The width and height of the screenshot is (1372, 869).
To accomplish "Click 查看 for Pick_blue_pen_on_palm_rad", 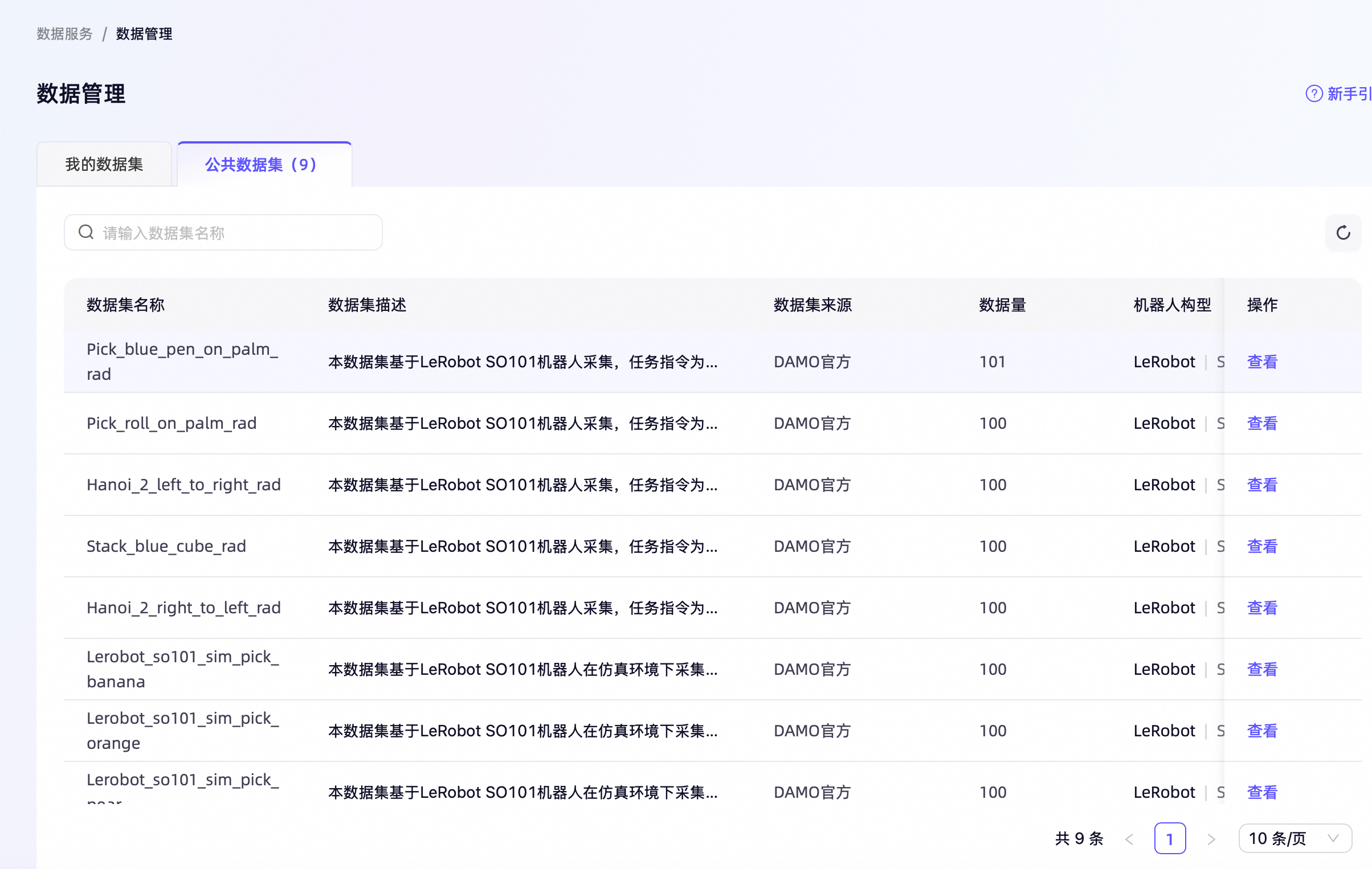I will [x=1262, y=362].
